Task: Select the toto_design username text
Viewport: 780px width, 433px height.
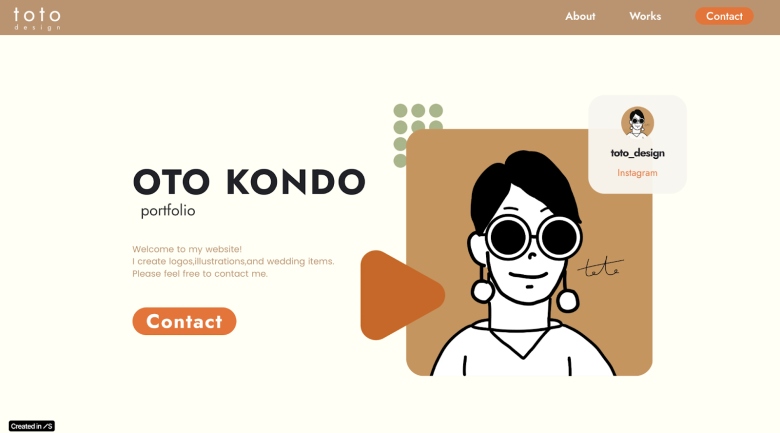Action: tap(637, 153)
